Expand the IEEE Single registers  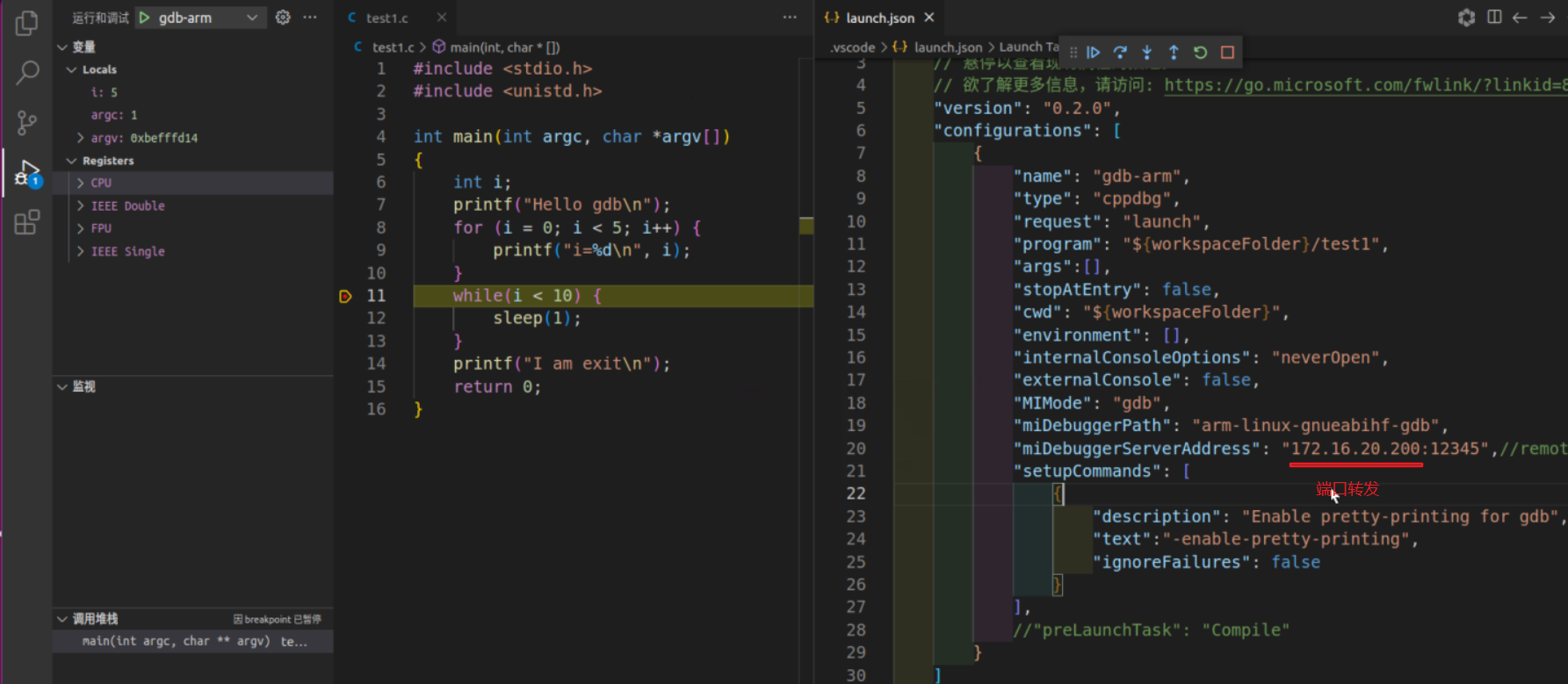81,251
